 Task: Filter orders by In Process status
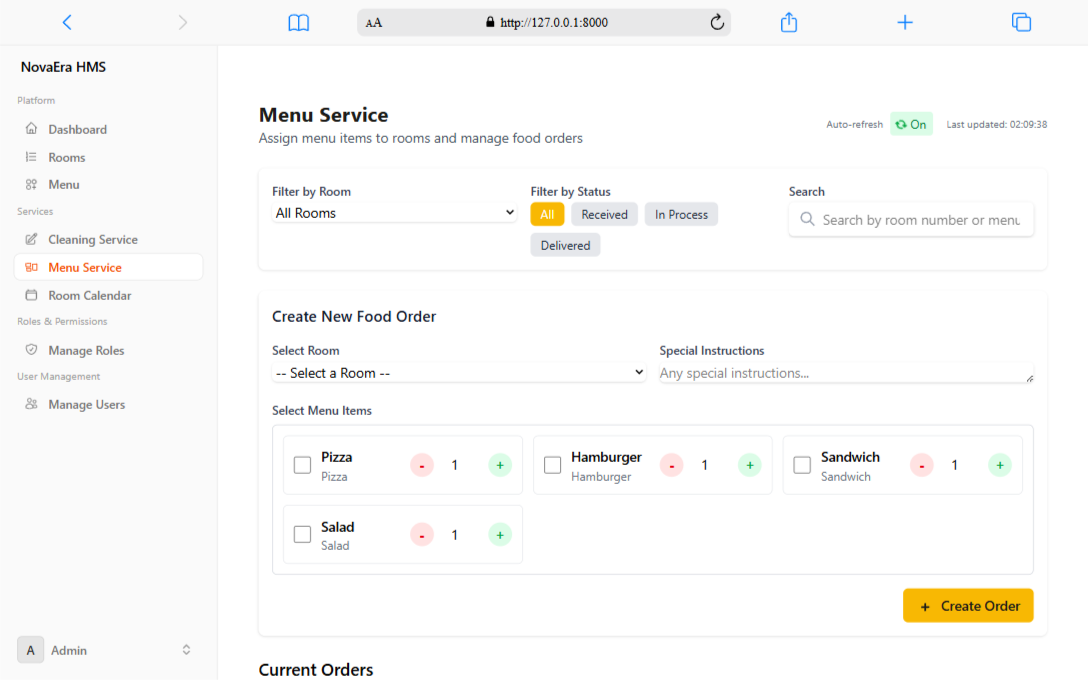[x=681, y=214]
